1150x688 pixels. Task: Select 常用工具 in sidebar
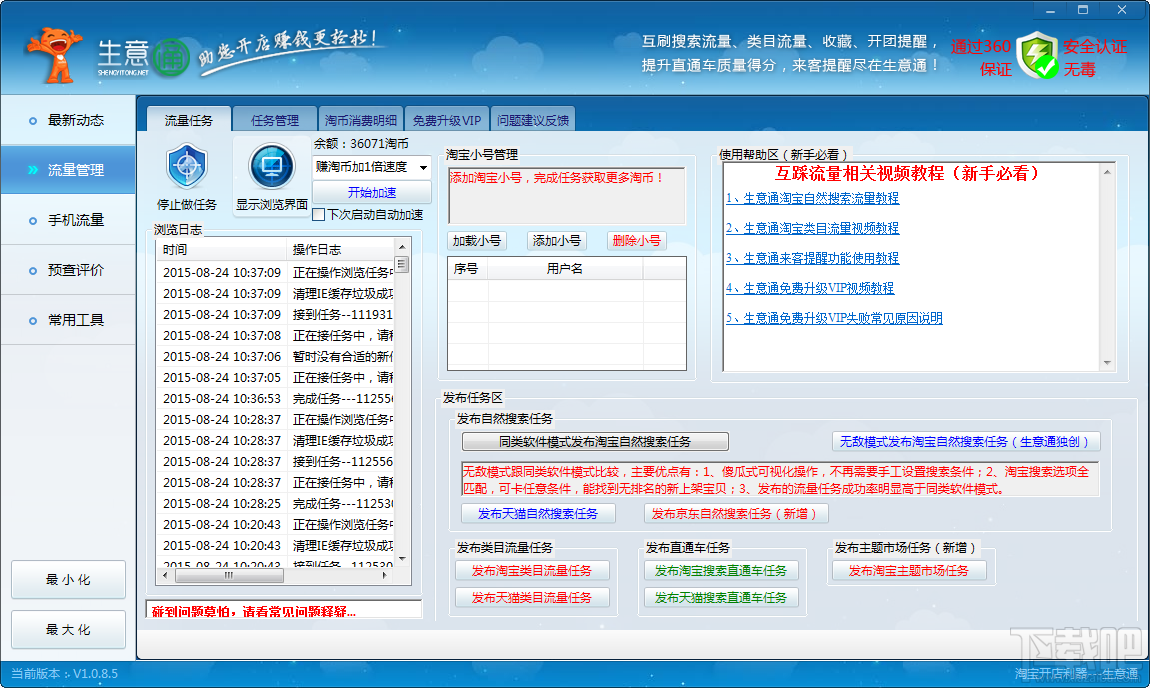[67, 320]
